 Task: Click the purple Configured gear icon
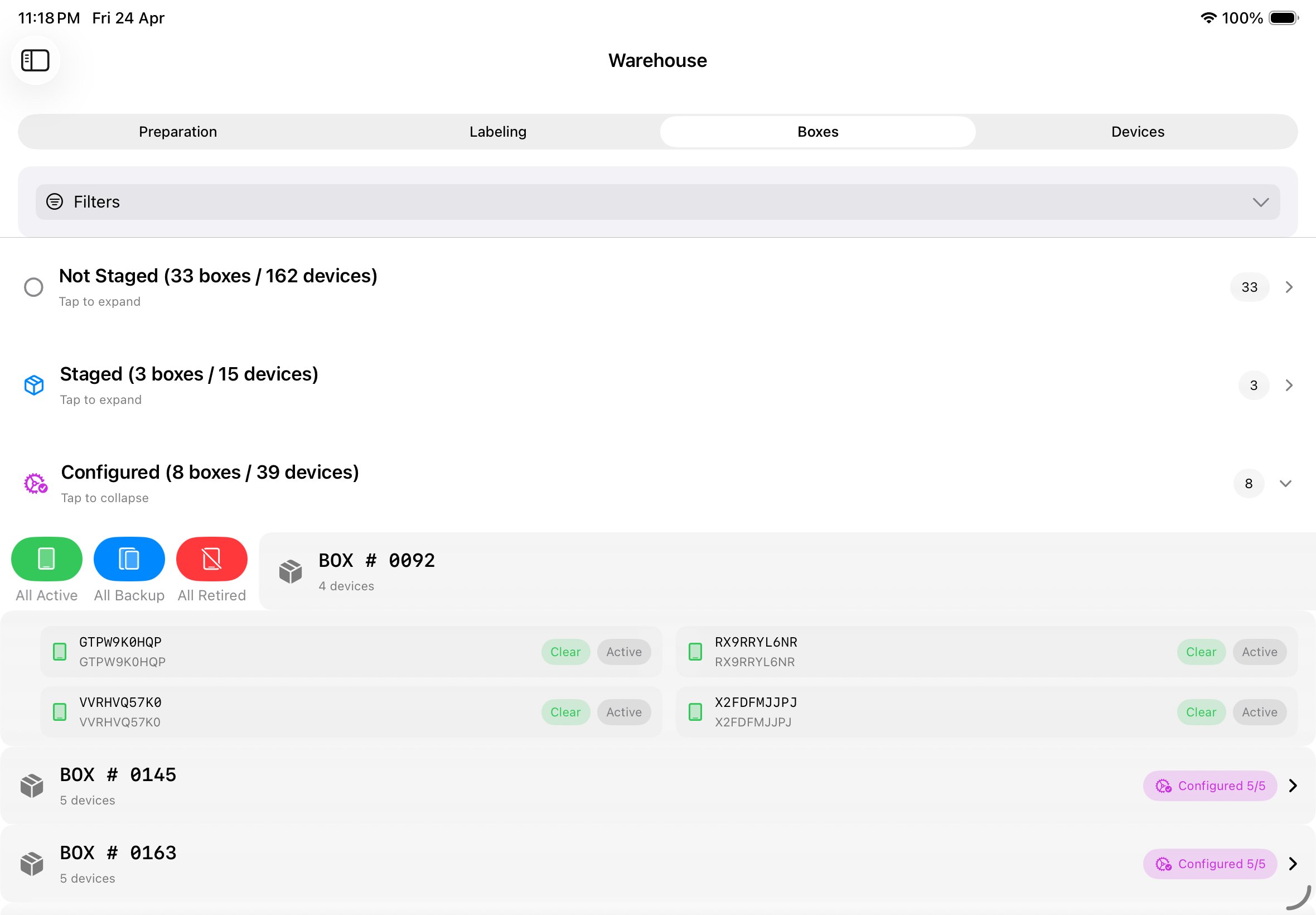click(35, 484)
